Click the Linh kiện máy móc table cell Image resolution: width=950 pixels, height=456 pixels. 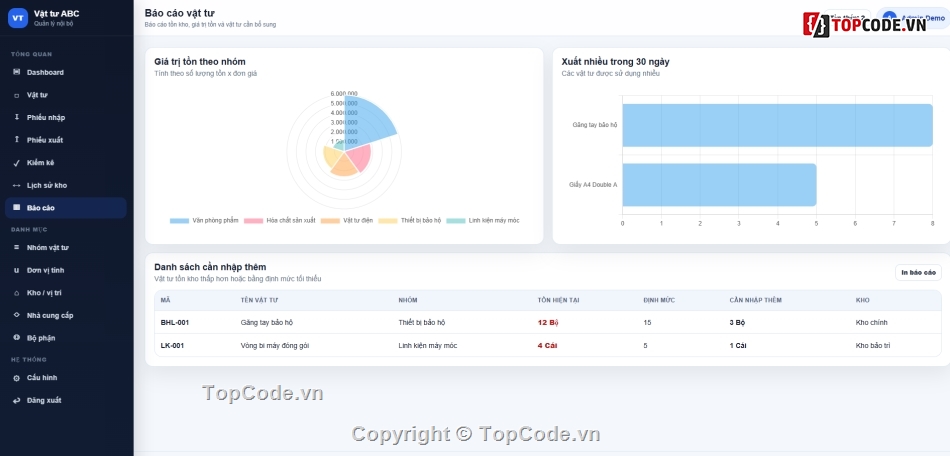coord(428,346)
